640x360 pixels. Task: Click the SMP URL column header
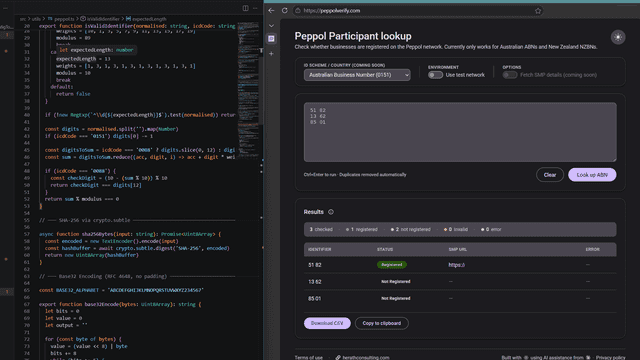(458, 249)
